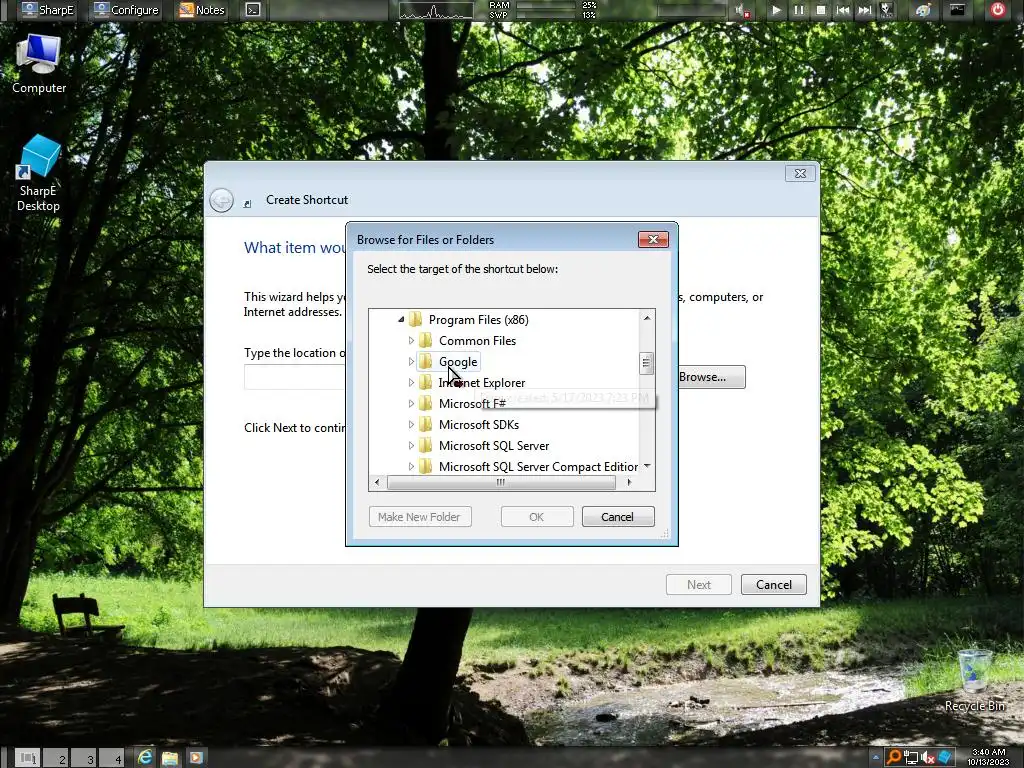The image size is (1024, 768).
Task: Select the SharpE Desktop shortcut icon
Action: tap(39, 173)
